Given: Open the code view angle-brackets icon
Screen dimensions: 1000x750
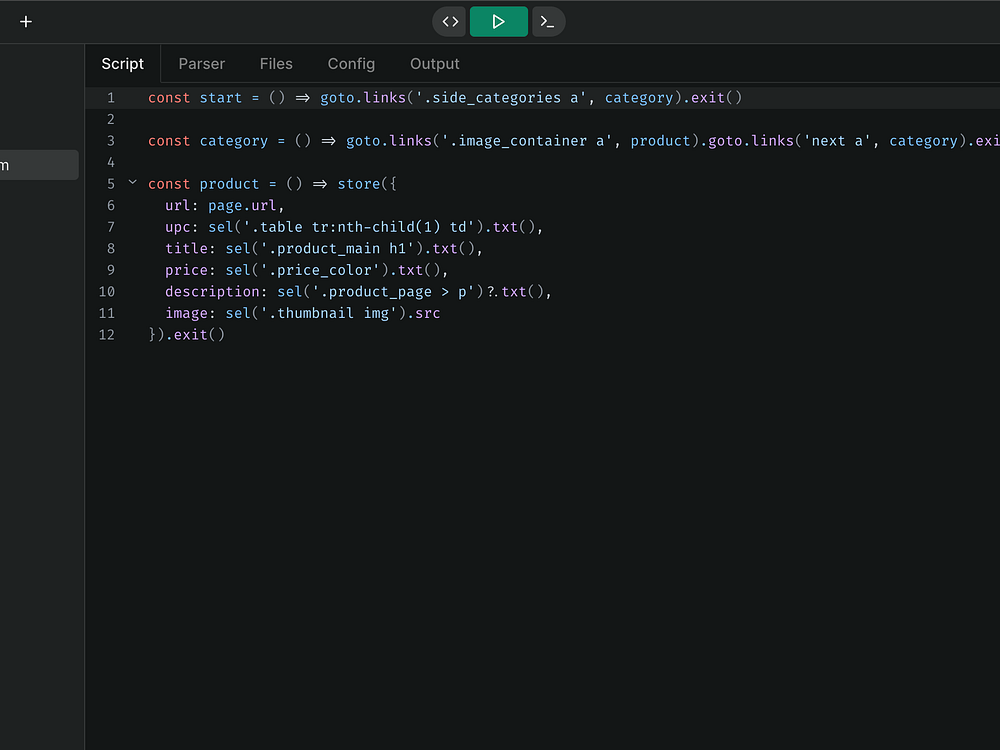Looking at the screenshot, I should [450, 21].
